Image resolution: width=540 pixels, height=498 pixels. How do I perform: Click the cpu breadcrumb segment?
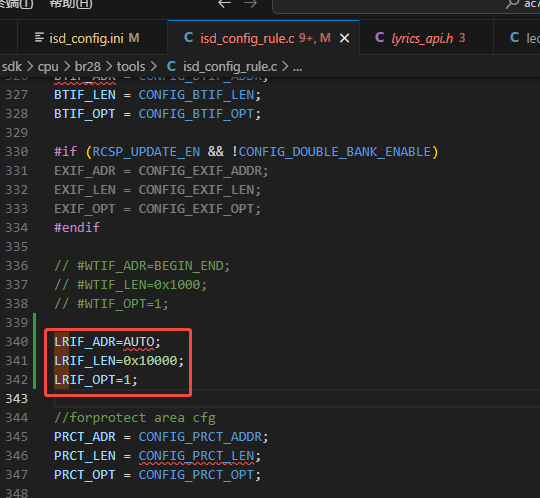pos(48,66)
